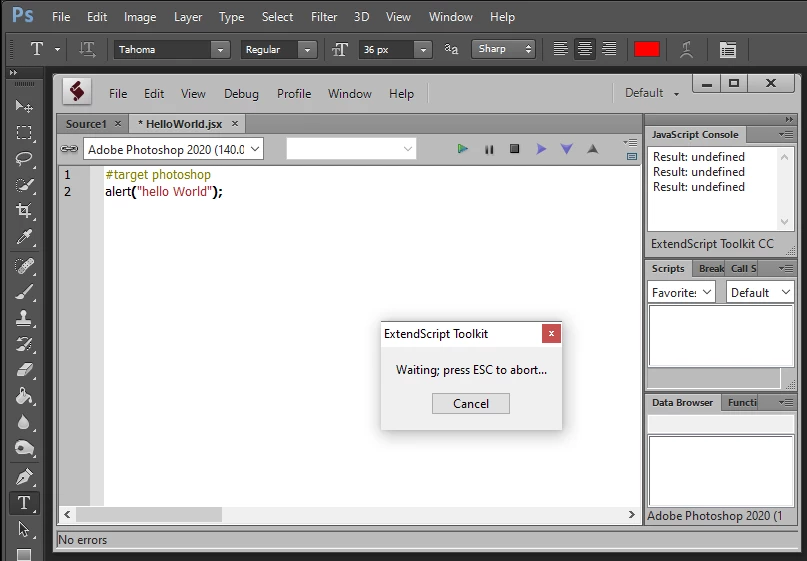The image size is (807, 561).
Task: Open Photoshop Layer menu
Action: tap(188, 17)
